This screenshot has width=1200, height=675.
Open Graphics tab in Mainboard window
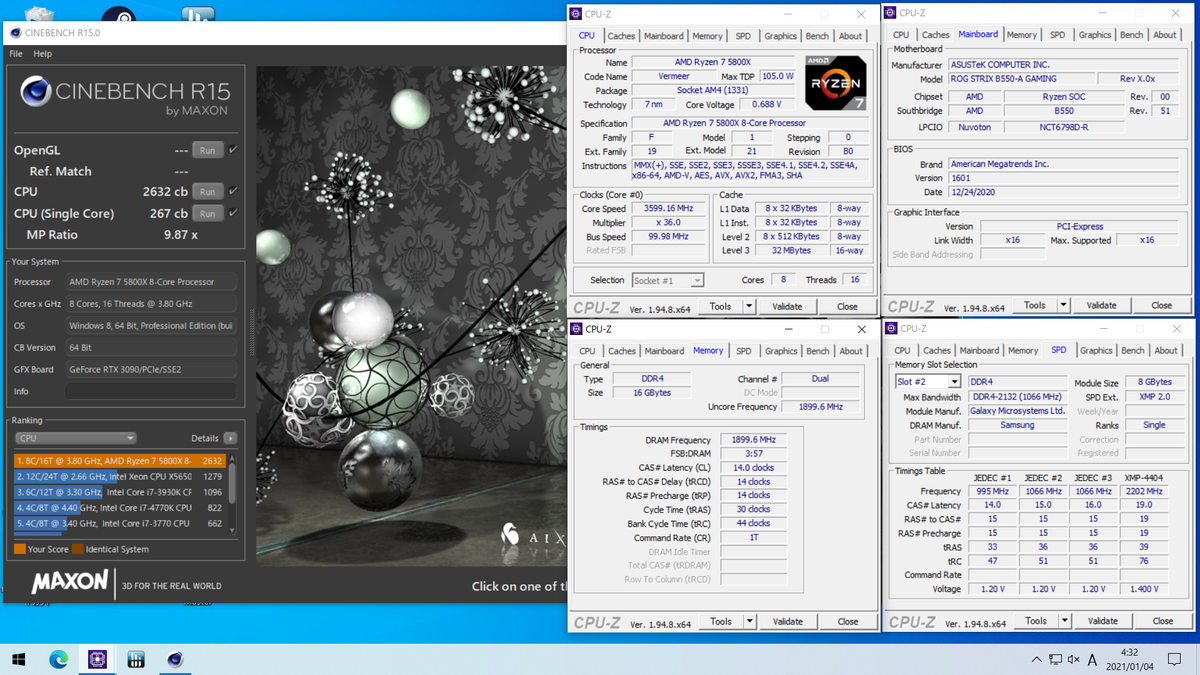coord(1094,35)
